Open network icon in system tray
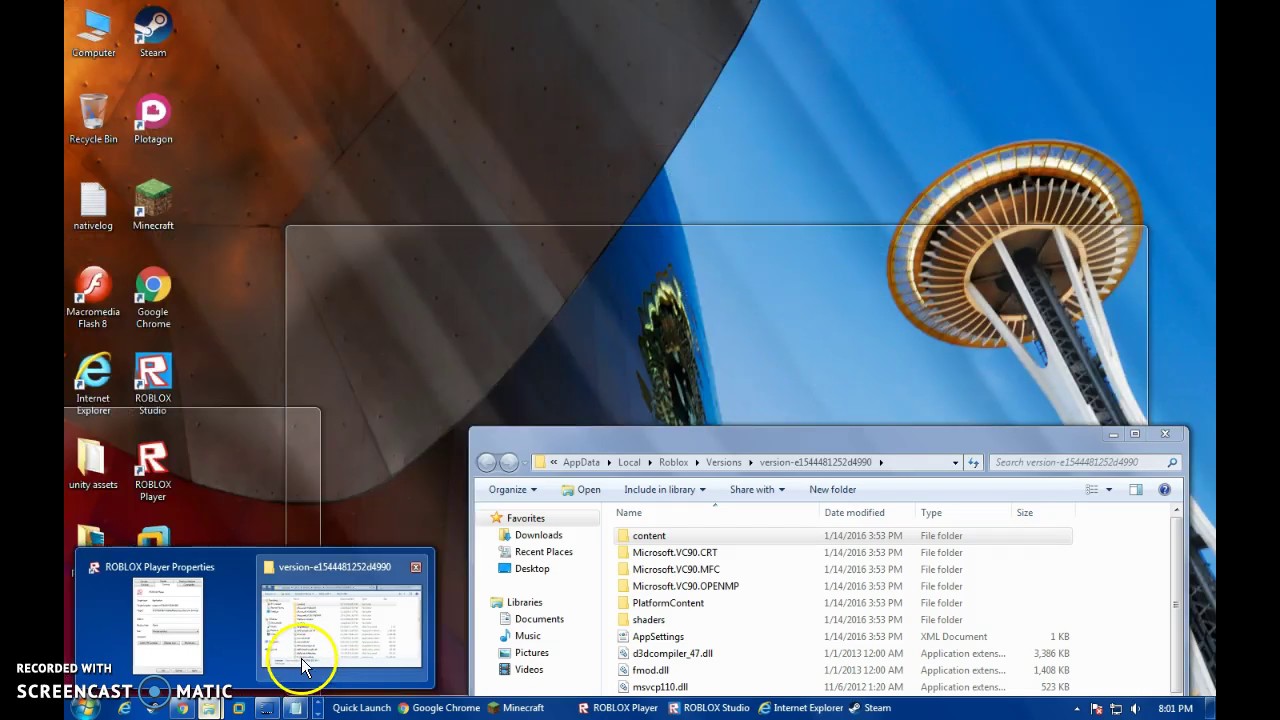 (x=1116, y=708)
